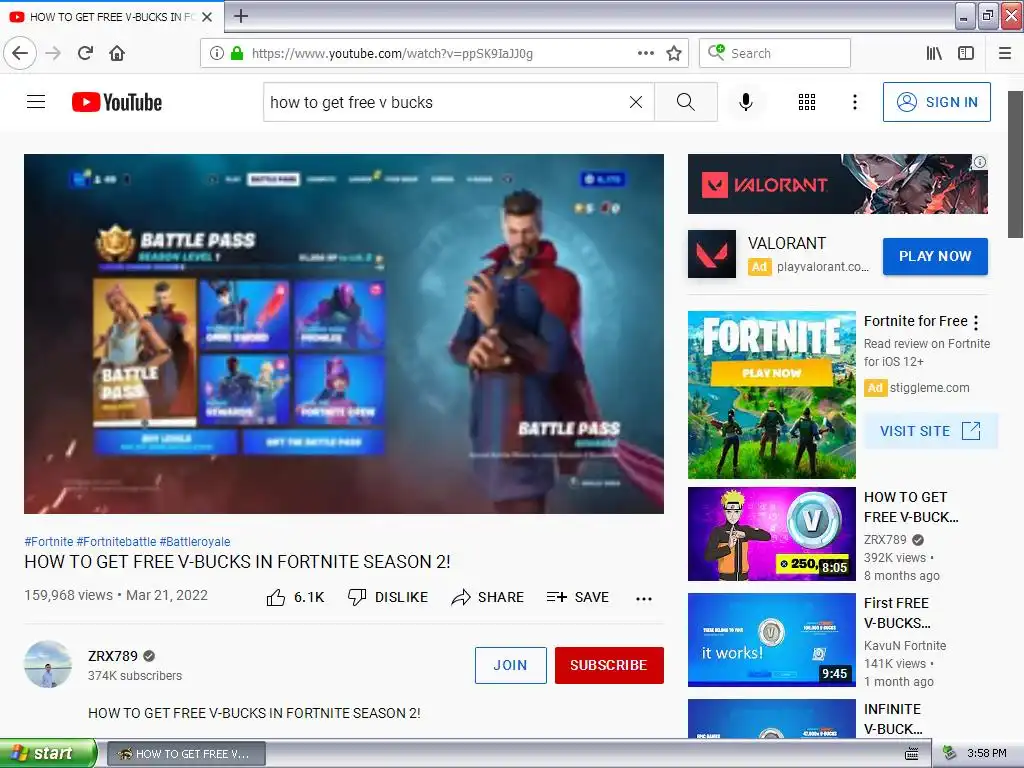The image size is (1024, 768).
Task: Click the #Fortnitebattle hashtag link
Action: (116, 541)
